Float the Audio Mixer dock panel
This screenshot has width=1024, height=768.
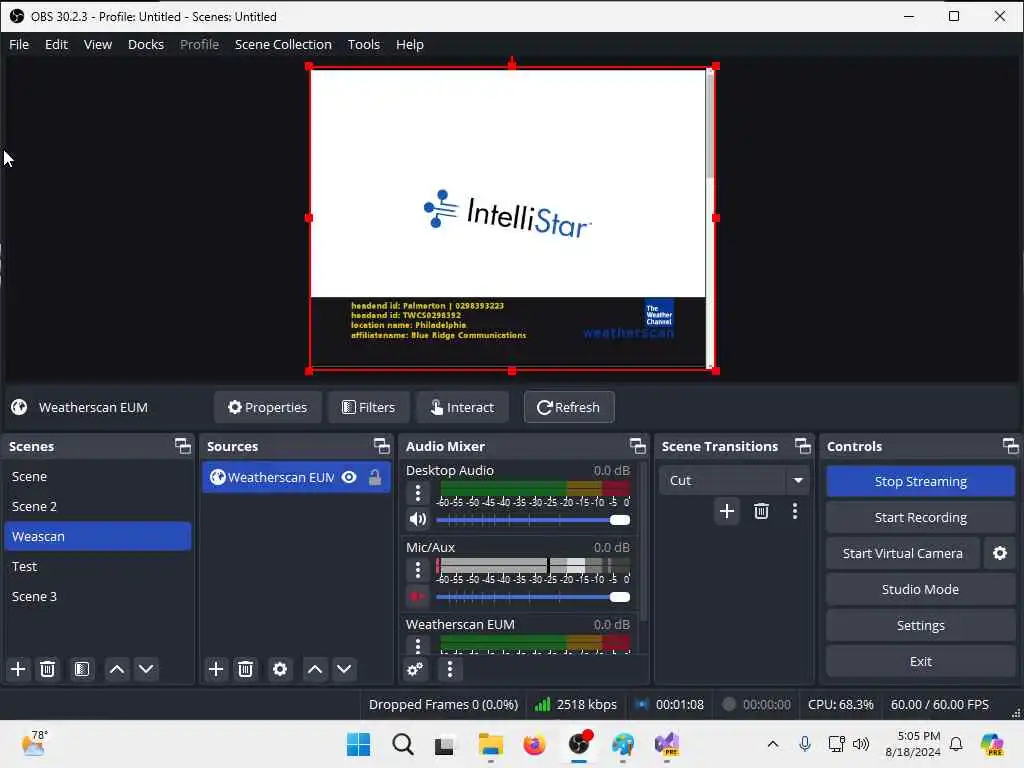pos(637,446)
